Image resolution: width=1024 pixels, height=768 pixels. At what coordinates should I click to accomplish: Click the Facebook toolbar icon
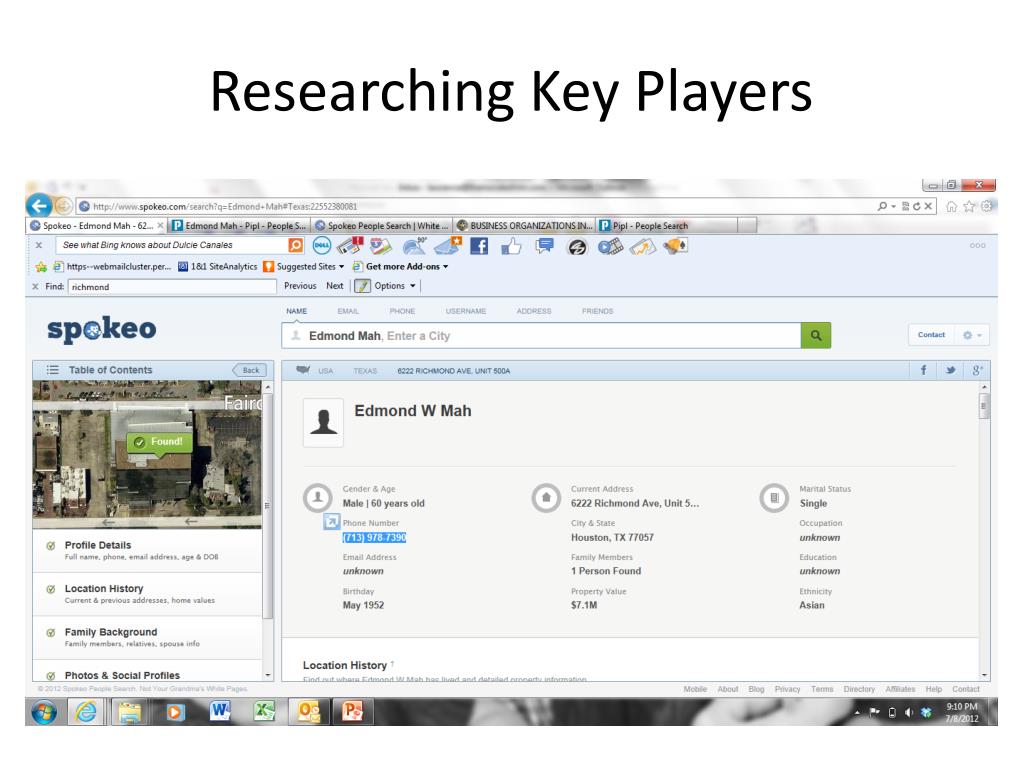pos(479,246)
